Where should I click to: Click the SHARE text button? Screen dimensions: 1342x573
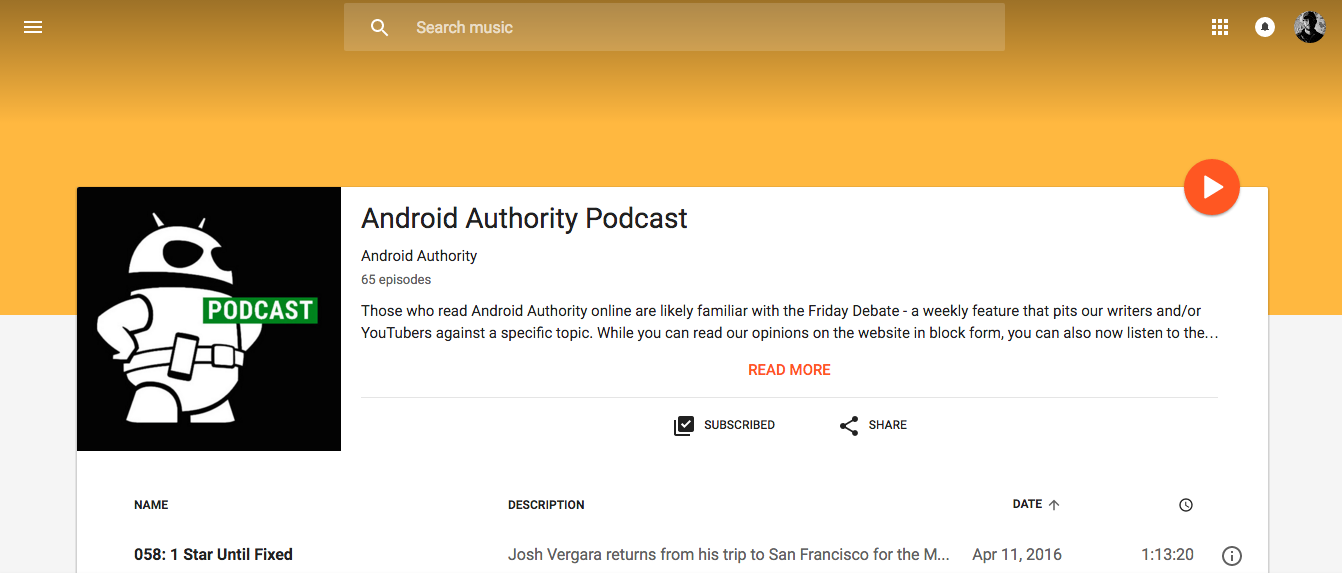[888, 425]
